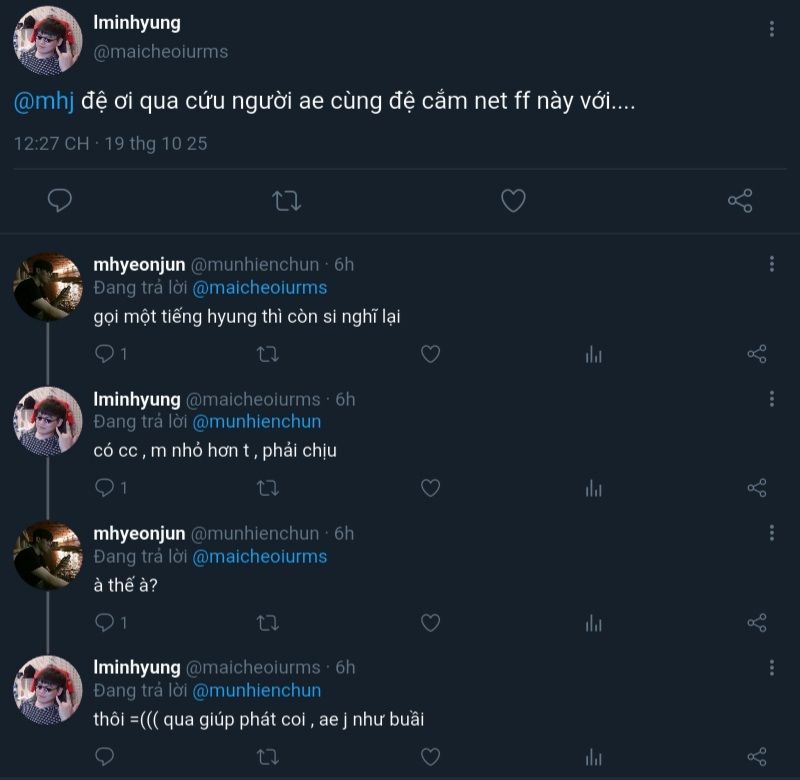
Task: Open lminhyung's profile picture on main tweet
Action: click(x=47, y=41)
